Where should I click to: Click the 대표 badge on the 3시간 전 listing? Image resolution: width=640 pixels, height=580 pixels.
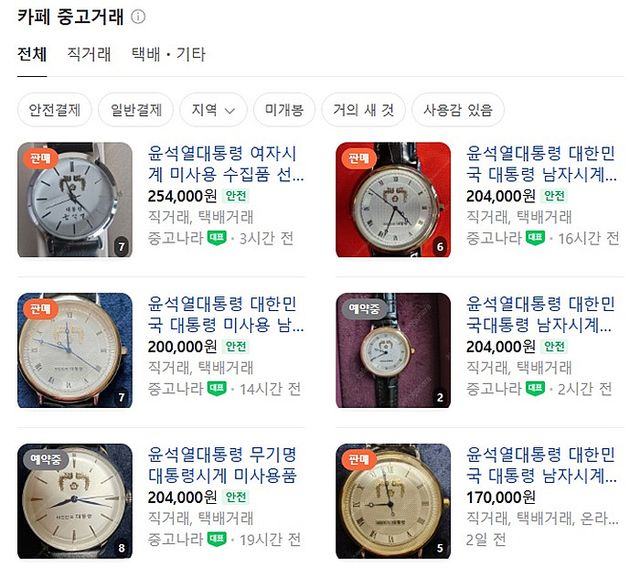[x=217, y=238]
